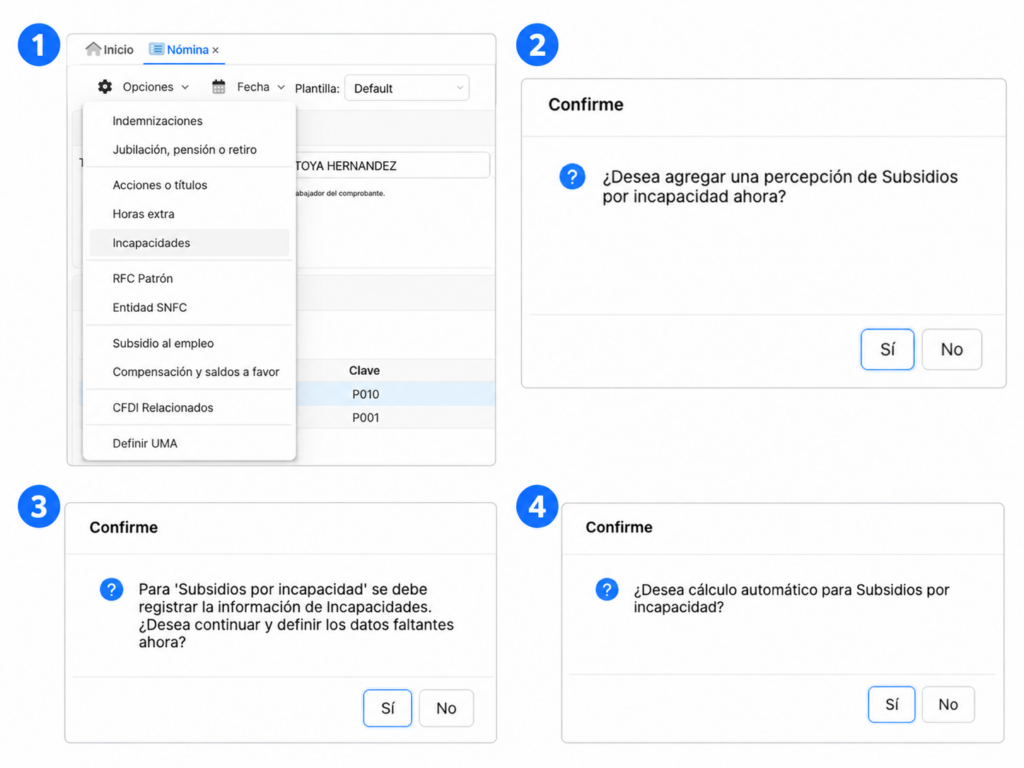Close the Nómina tab

pyautogui.click(x=216, y=50)
